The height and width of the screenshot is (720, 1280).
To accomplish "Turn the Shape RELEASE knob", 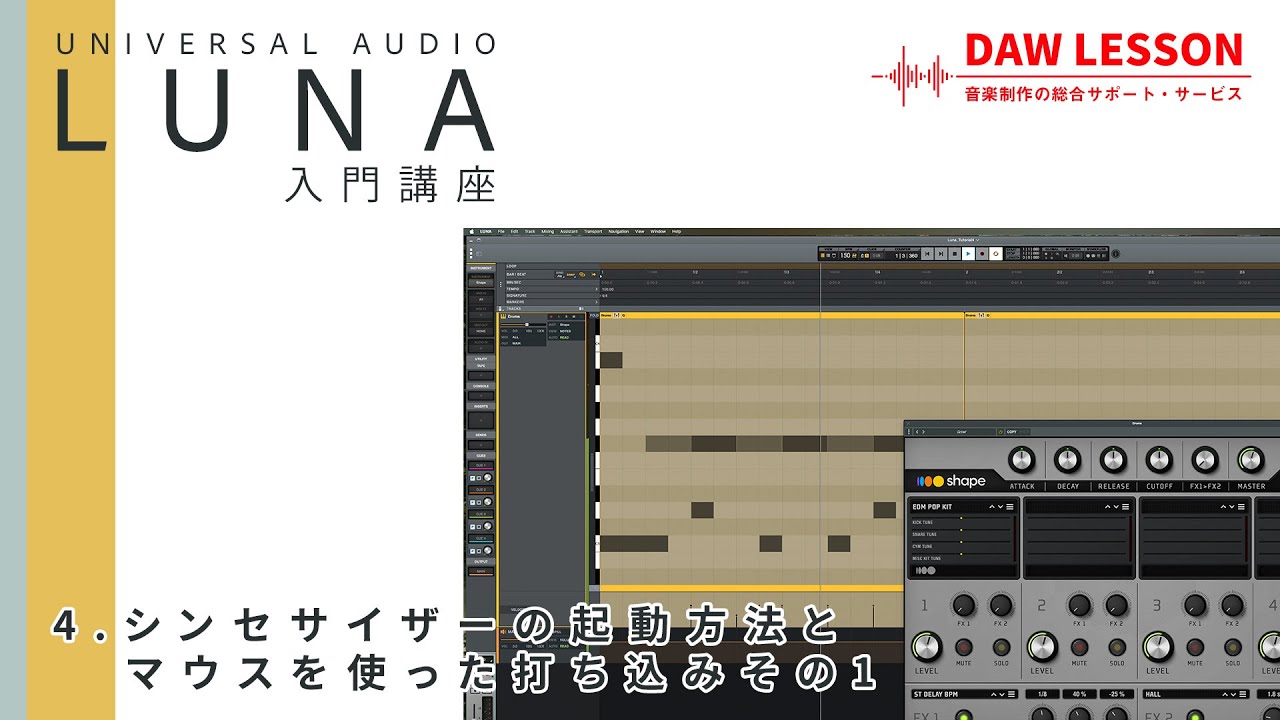I will click(x=1113, y=461).
